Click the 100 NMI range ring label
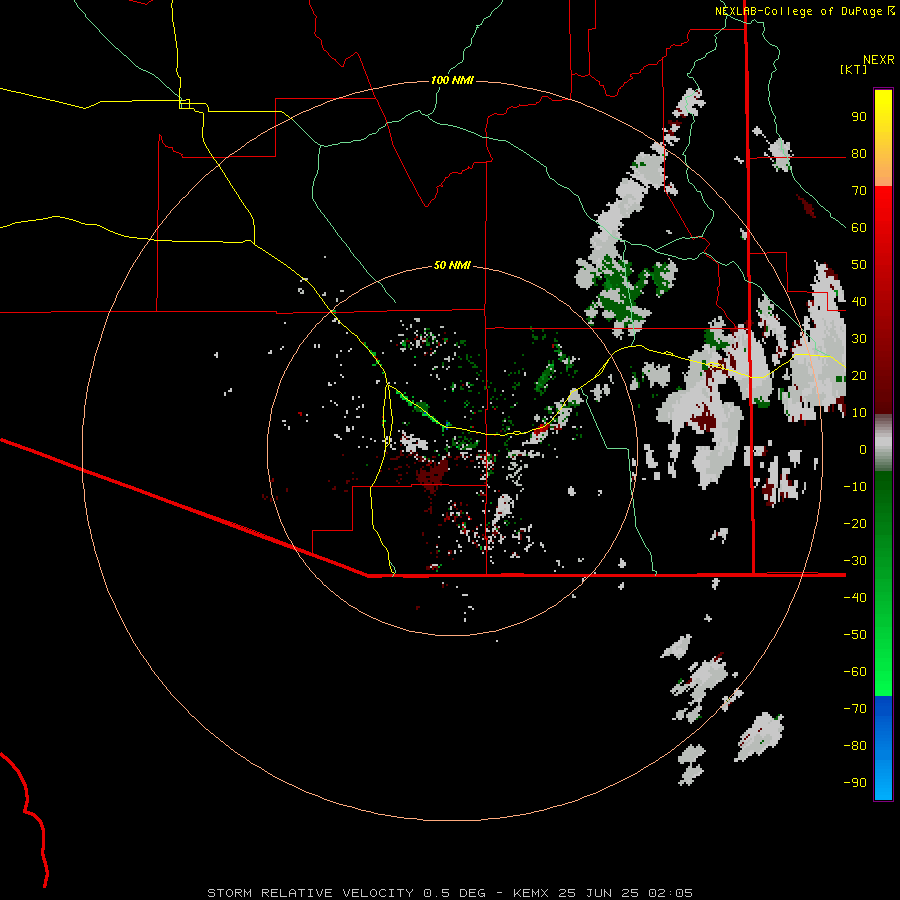This screenshot has height=900, width=900. [452, 80]
